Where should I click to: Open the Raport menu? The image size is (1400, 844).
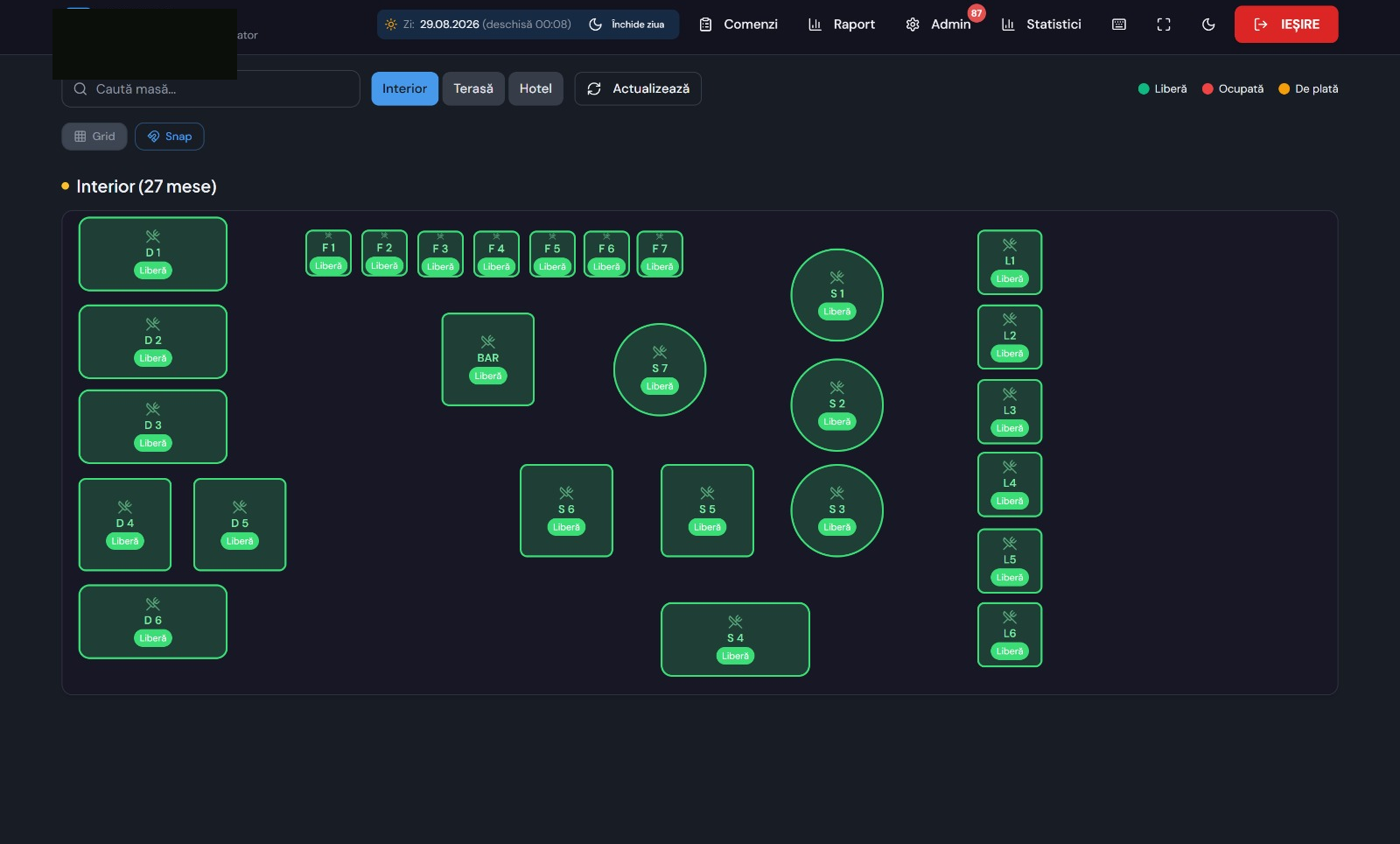(841, 25)
